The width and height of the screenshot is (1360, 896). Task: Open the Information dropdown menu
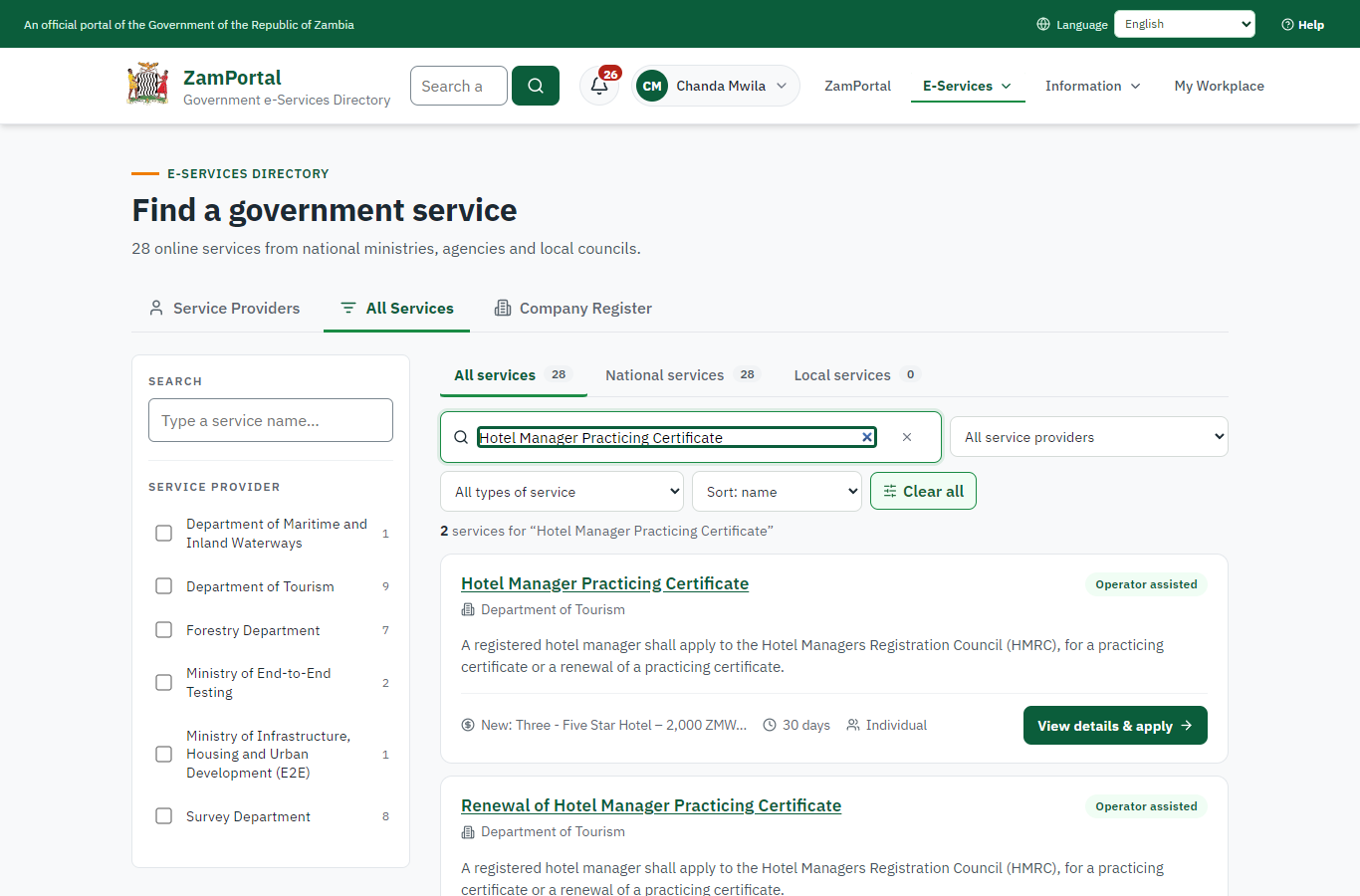click(x=1093, y=86)
